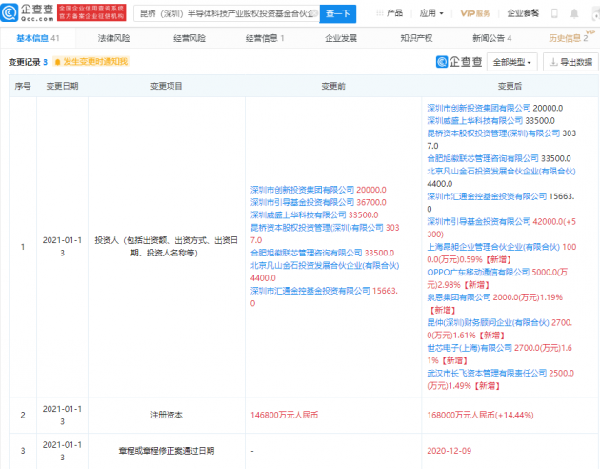Screen dimensions: 600x469
Task: Expand the 应用 dropdown
Action: (431, 13)
